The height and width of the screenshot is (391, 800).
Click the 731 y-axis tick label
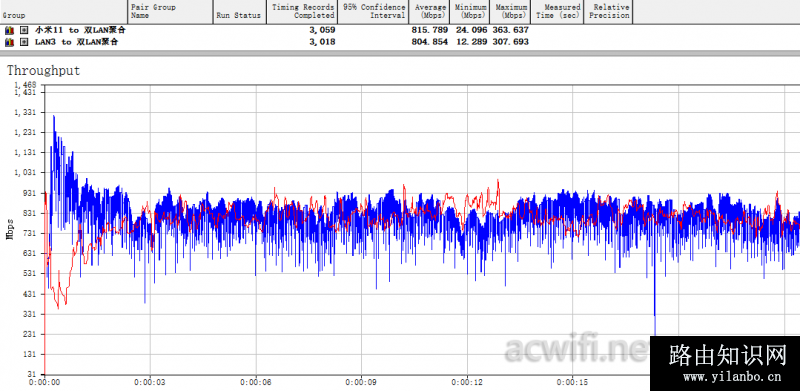coord(30,233)
